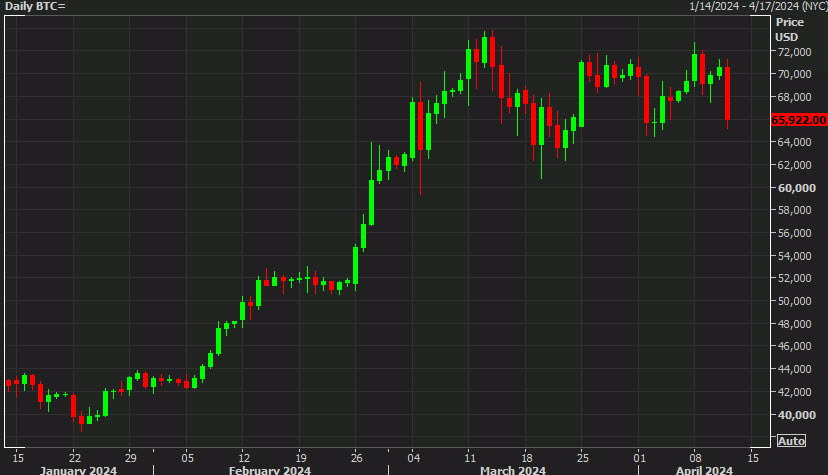Click the Daily BTC= chart title
Viewport: 828px width, 475px height.
click(x=35, y=6)
